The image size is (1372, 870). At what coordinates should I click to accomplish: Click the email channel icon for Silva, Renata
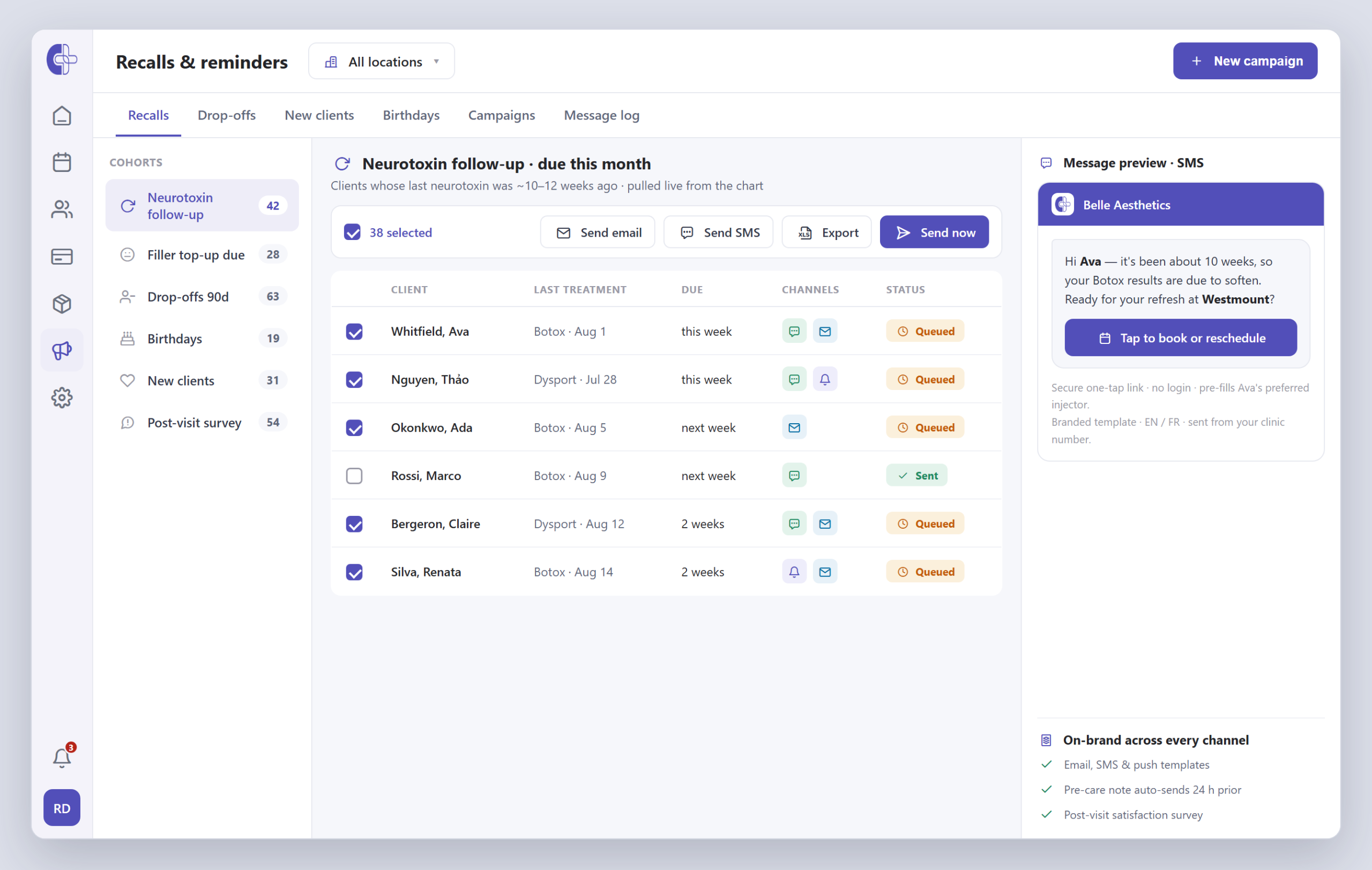824,572
